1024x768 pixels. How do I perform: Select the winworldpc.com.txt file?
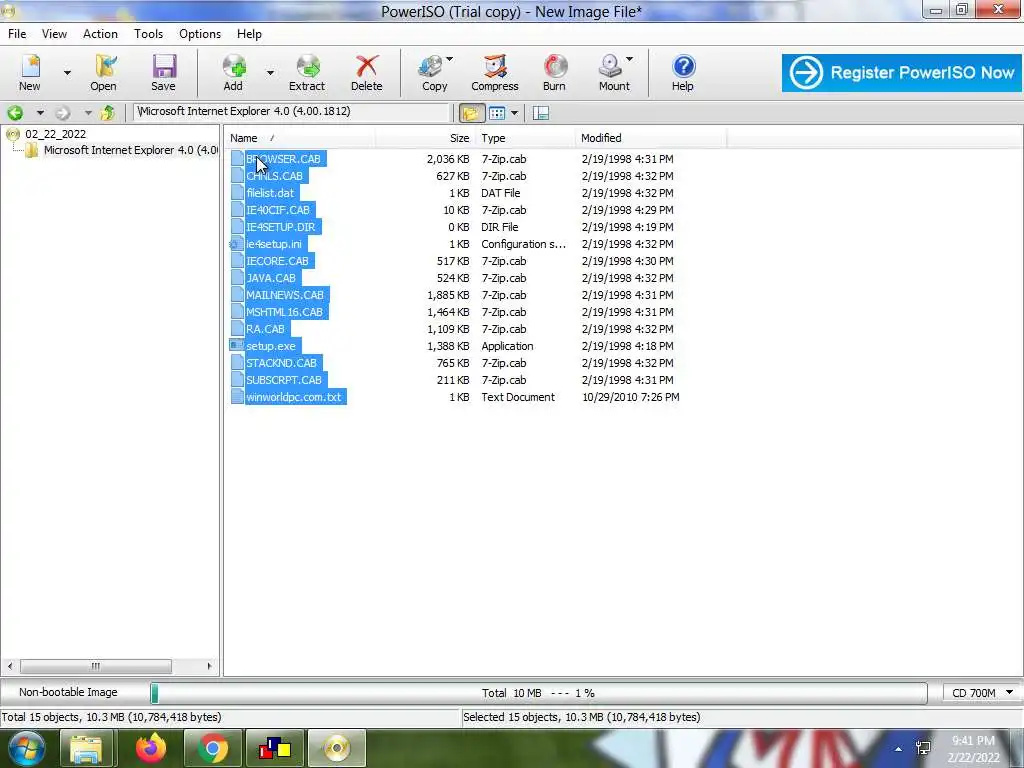(293, 397)
